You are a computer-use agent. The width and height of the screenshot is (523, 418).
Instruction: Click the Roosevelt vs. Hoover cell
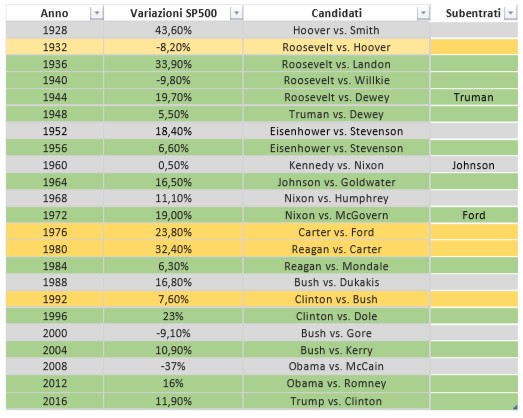pos(336,47)
